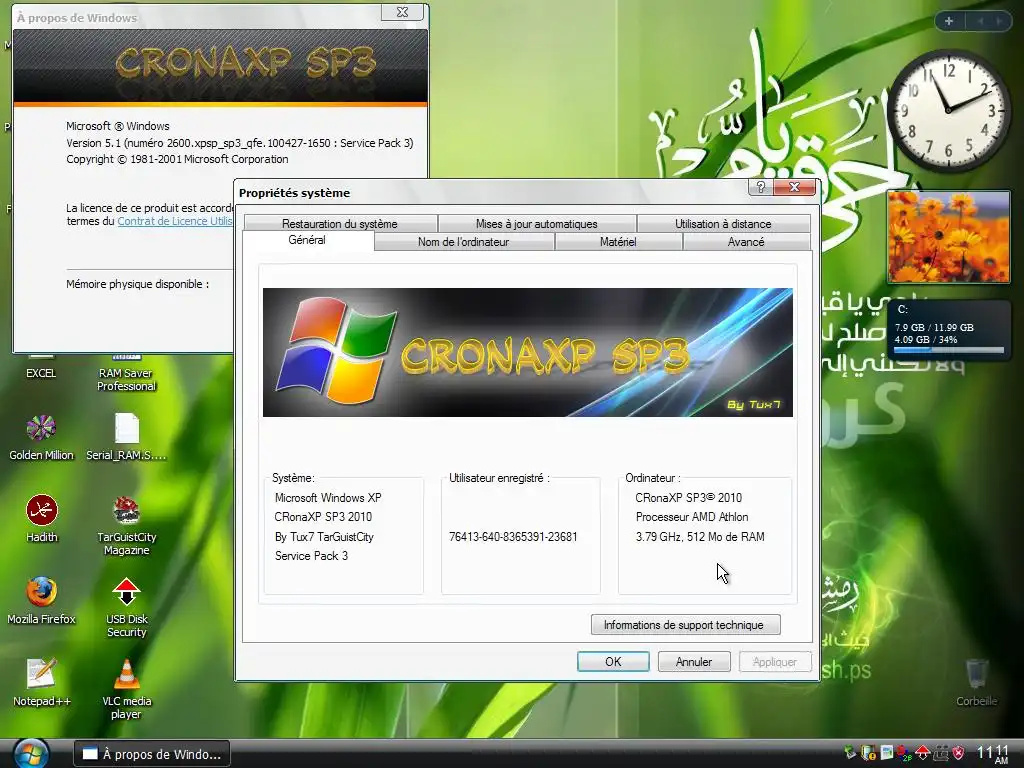Click the Safely Remove Hardware tray icon
The height and width of the screenshot is (768, 1024).
[x=850, y=752]
